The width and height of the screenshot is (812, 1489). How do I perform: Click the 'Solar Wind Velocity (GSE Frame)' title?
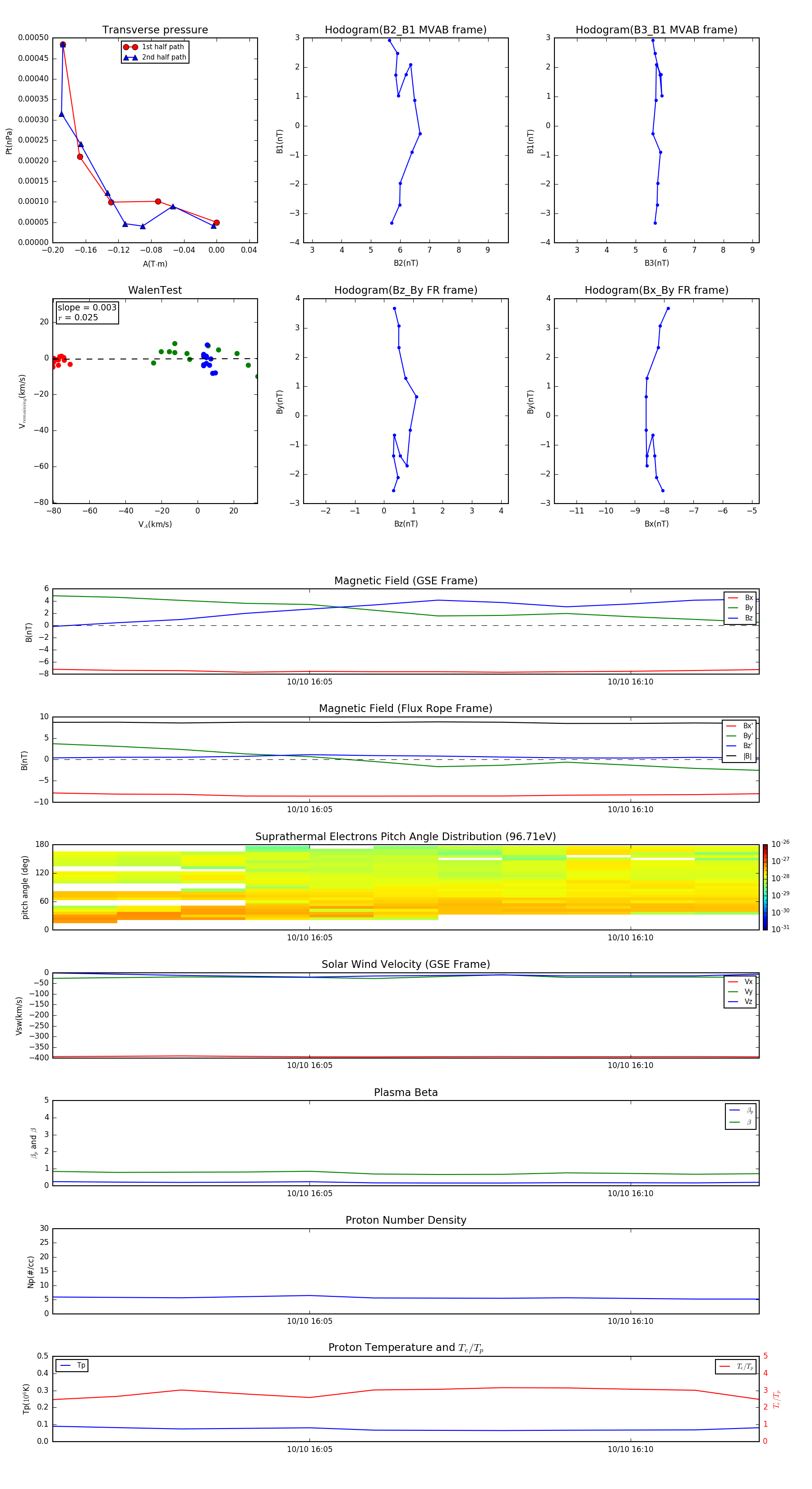[406, 964]
